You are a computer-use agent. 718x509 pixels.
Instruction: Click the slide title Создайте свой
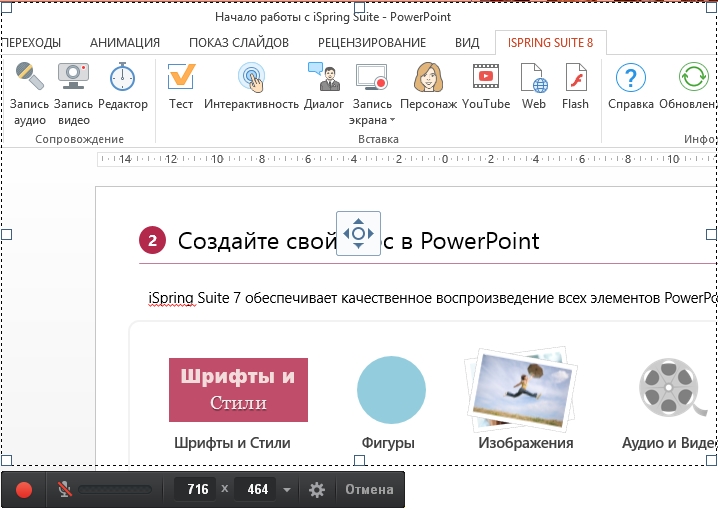coord(257,241)
